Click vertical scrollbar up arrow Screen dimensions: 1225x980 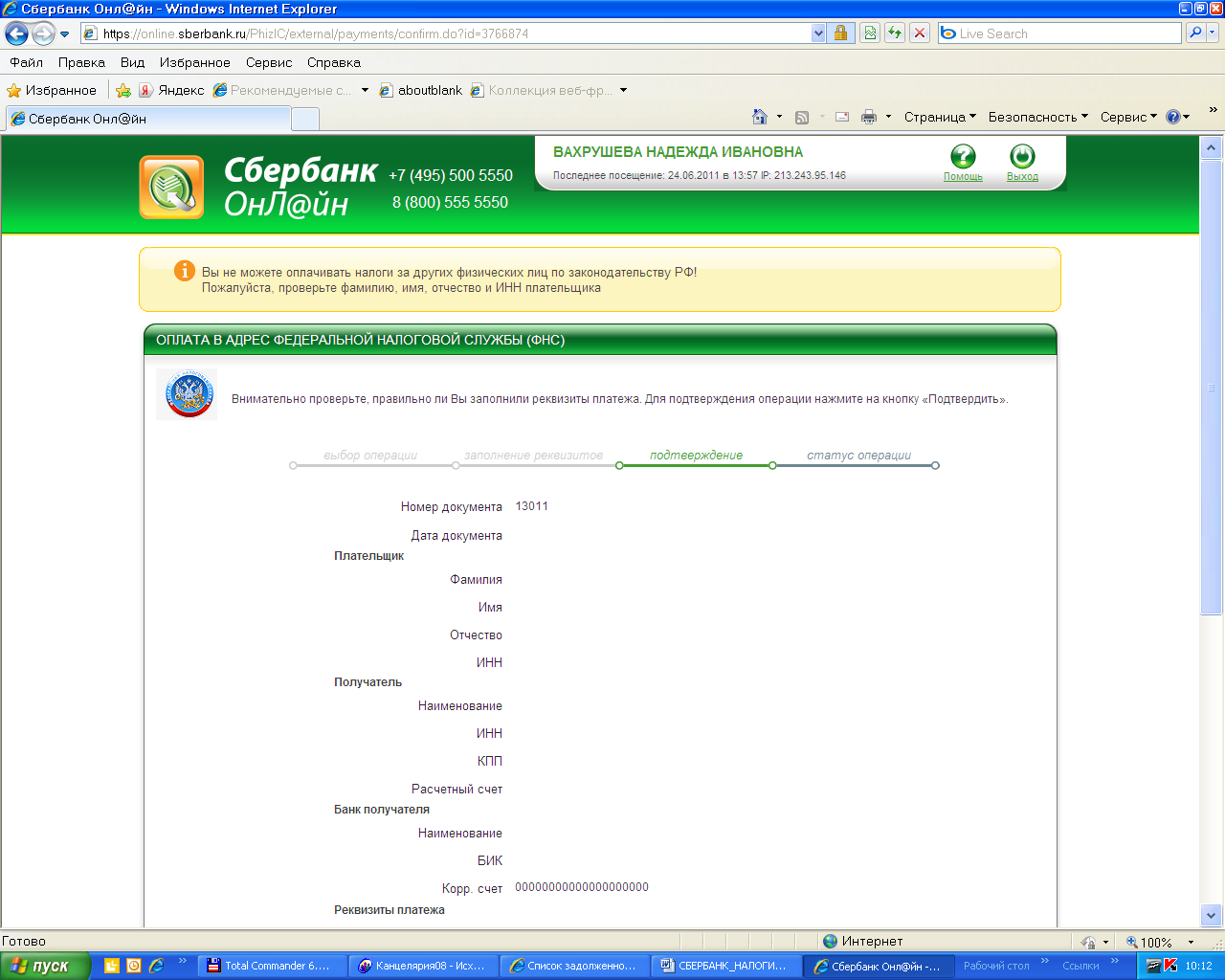click(1212, 147)
